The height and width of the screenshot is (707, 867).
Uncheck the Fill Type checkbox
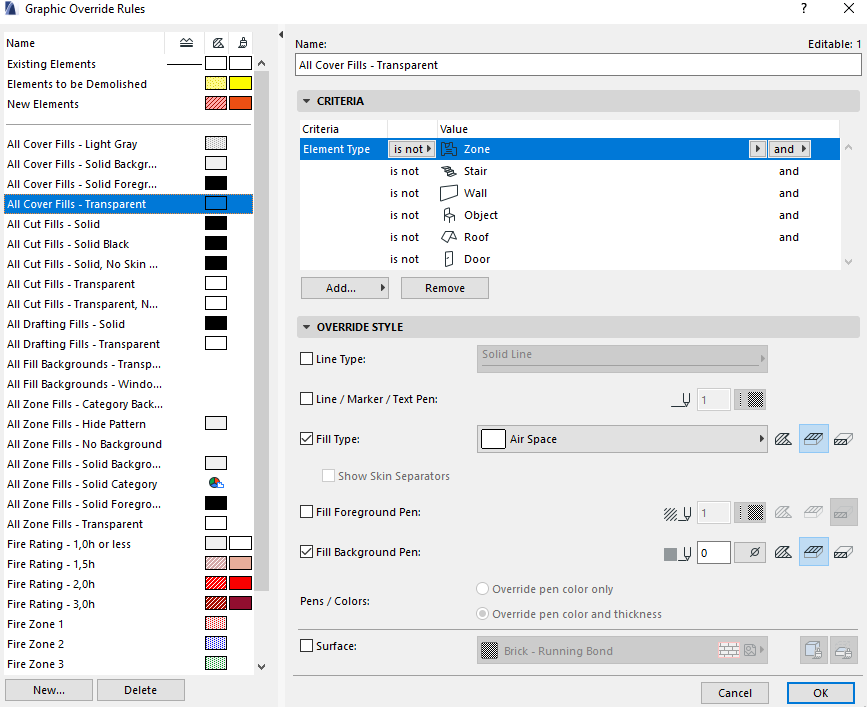point(306,439)
